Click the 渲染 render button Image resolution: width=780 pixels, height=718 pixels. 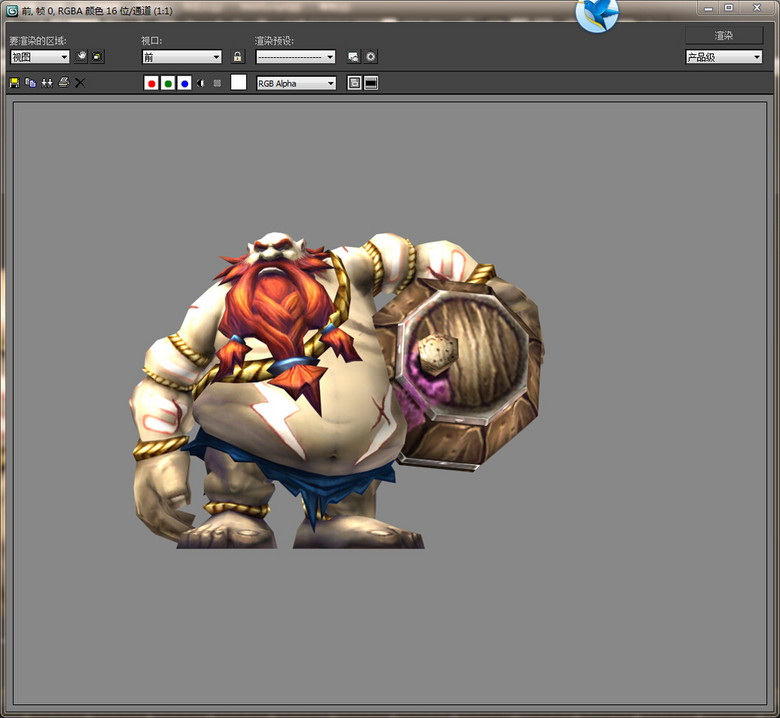click(724, 35)
